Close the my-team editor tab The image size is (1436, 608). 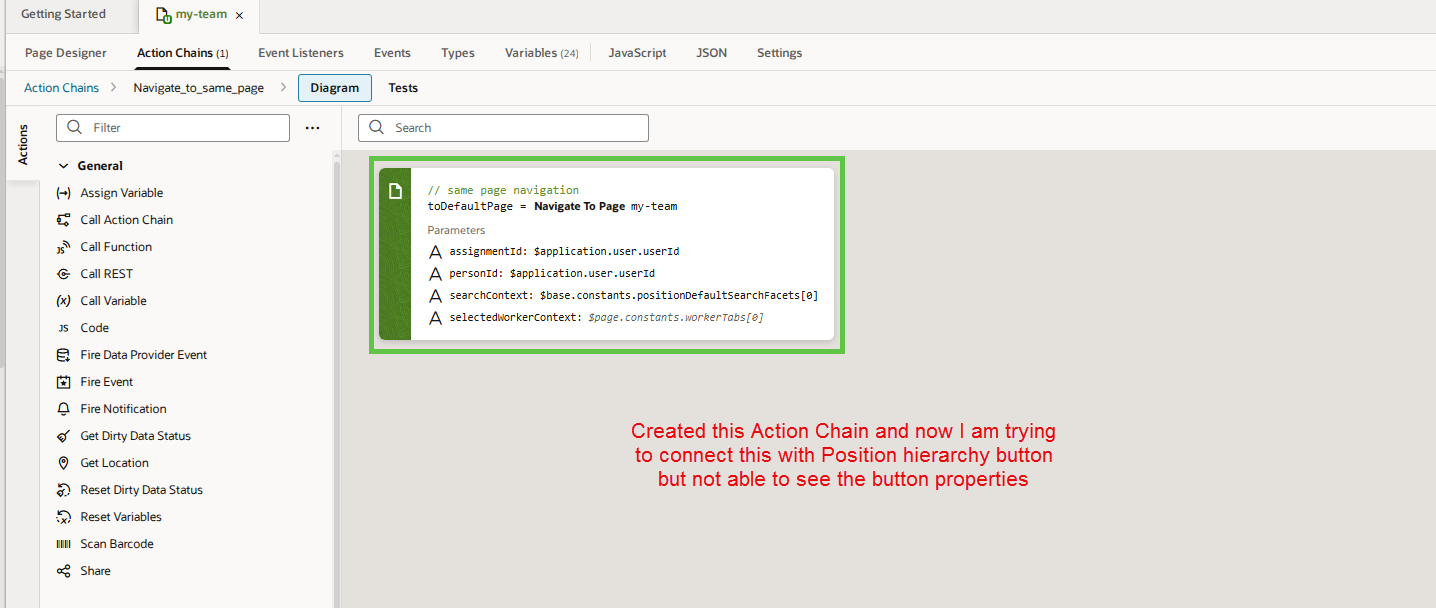(239, 16)
